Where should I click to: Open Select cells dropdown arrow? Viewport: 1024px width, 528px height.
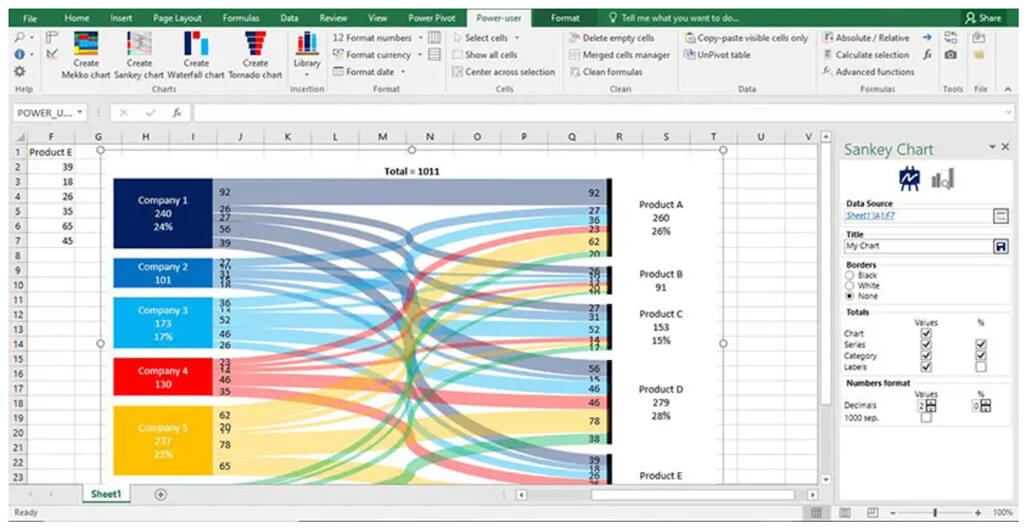517,38
